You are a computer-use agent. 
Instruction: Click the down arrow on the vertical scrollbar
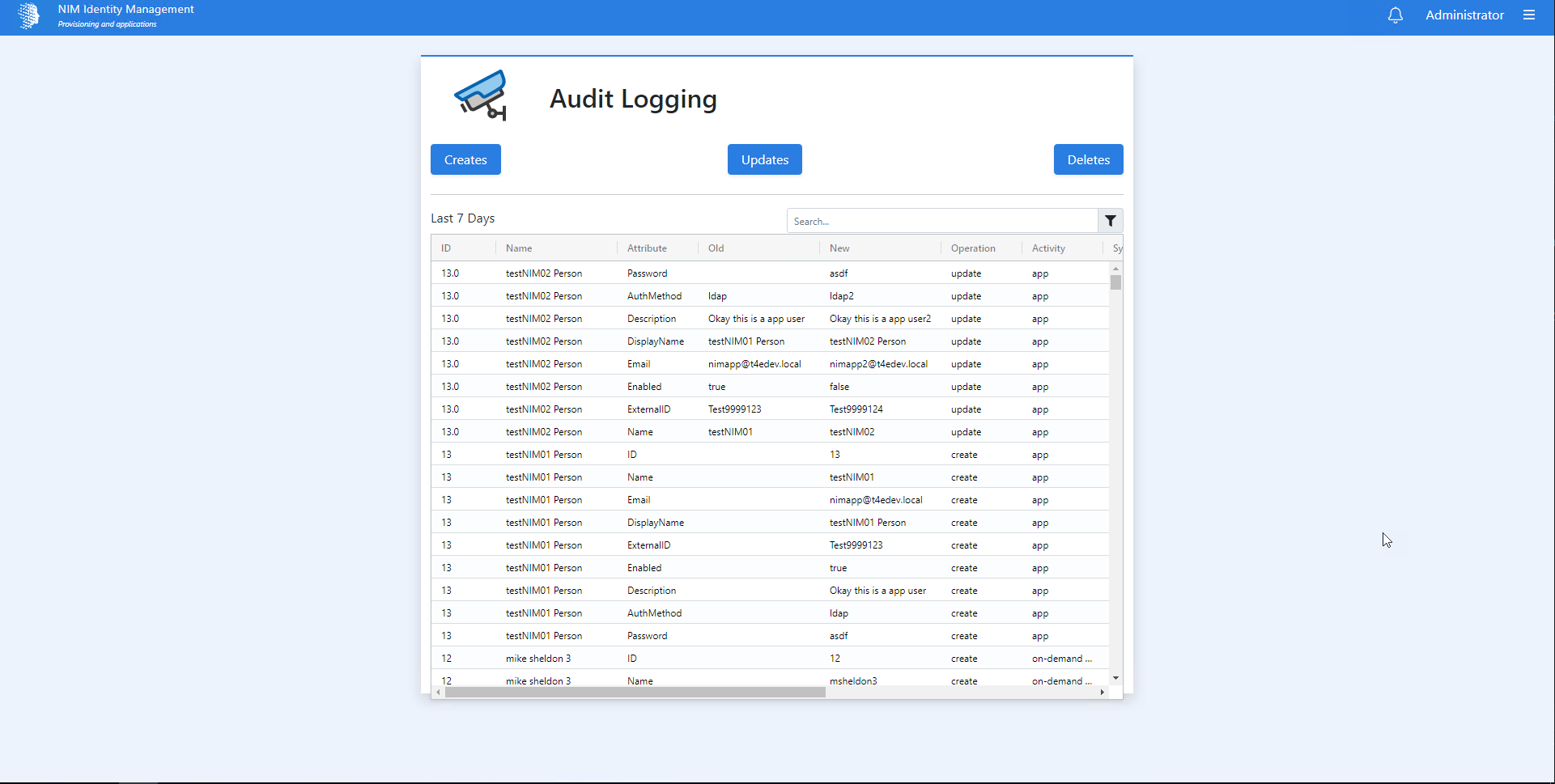pyautogui.click(x=1117, y=677)
